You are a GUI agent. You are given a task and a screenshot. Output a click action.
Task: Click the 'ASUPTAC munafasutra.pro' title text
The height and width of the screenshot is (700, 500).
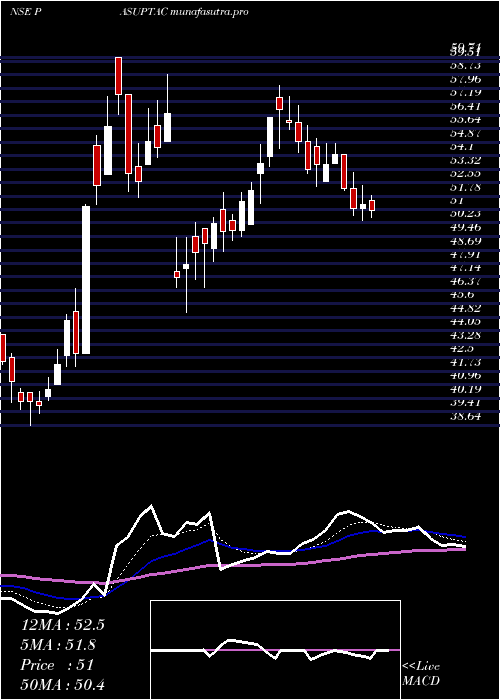pos(183,12)
